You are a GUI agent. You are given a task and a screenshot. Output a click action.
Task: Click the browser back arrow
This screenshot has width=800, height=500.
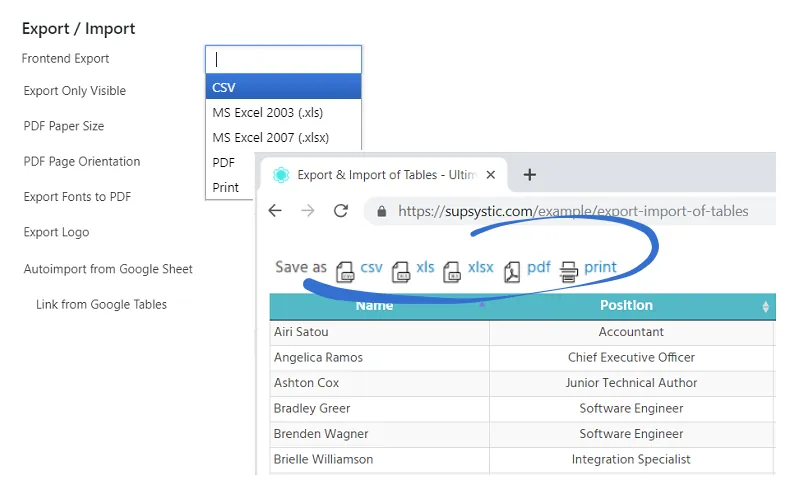click(x=275, y=211)
